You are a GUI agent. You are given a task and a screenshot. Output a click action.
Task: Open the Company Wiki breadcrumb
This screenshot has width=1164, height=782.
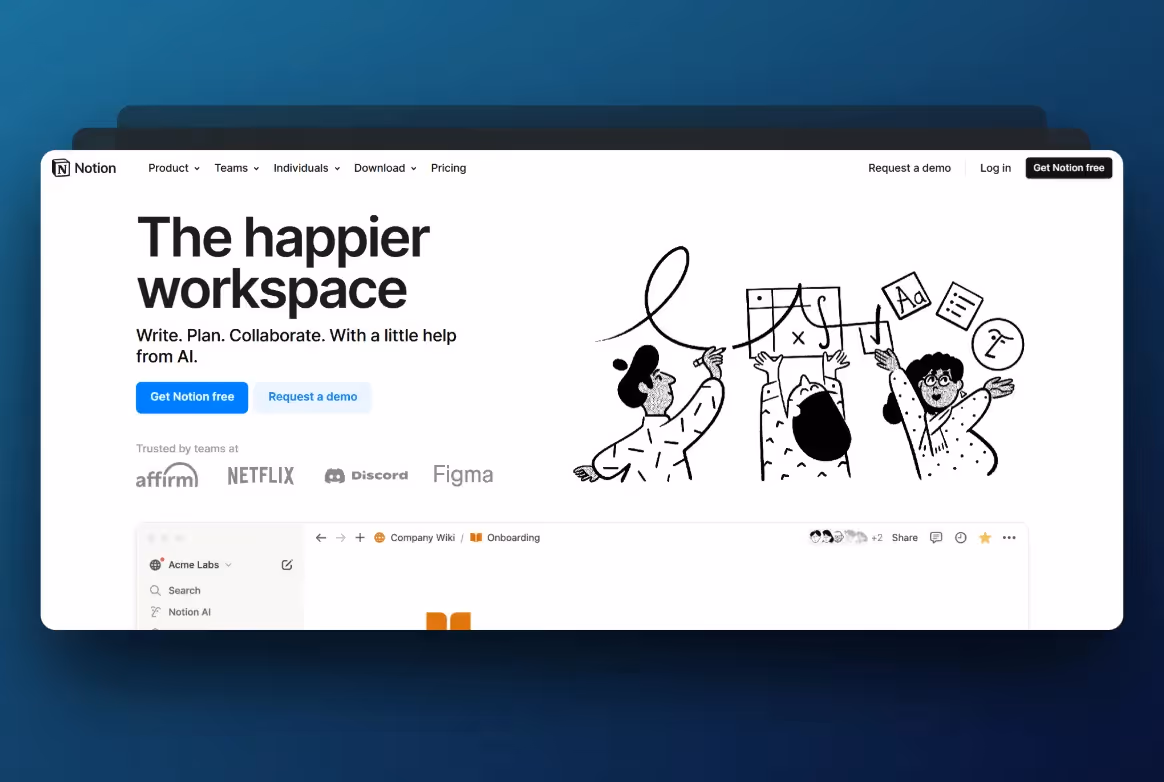pyautogui.click(x=414, y=538)
